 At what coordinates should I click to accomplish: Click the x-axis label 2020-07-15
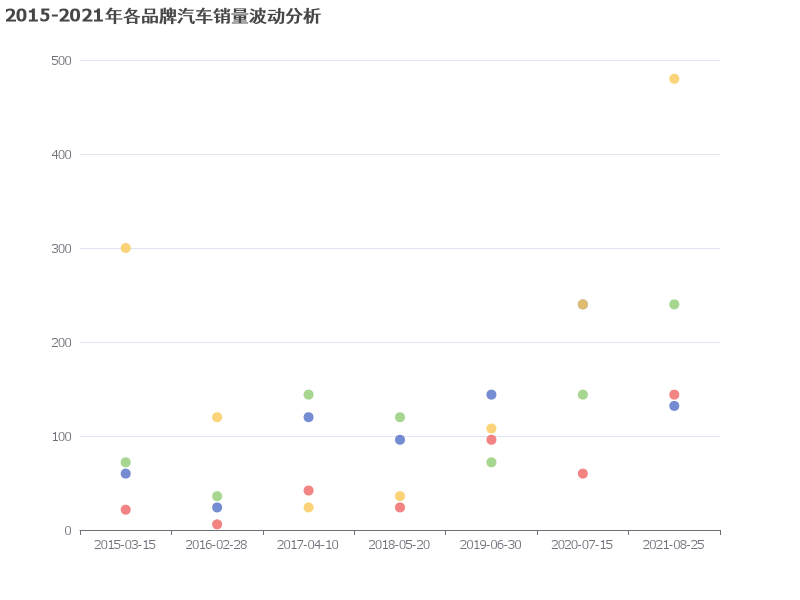coord(582,545)
